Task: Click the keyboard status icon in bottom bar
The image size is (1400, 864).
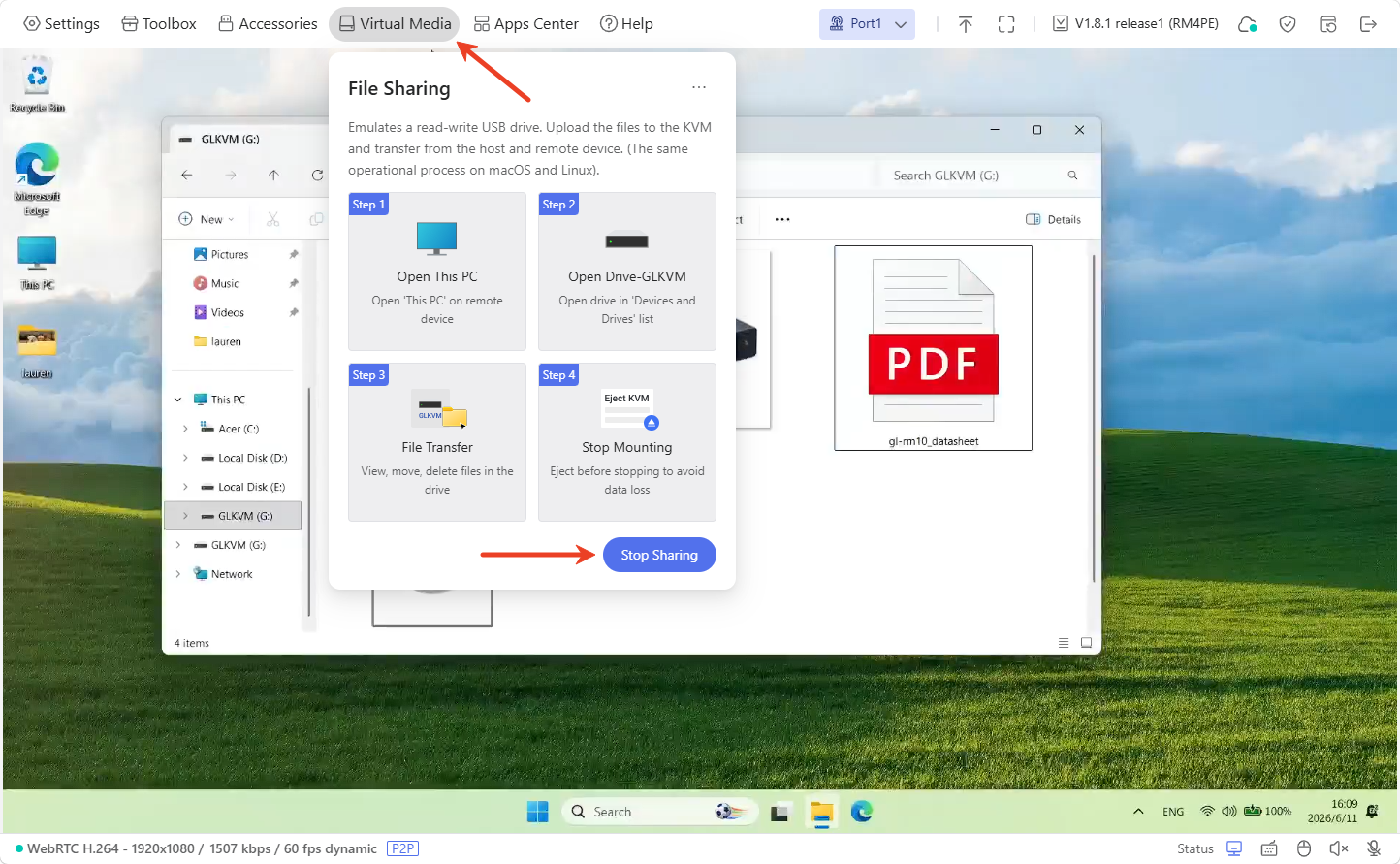Action: (1269, 848)
